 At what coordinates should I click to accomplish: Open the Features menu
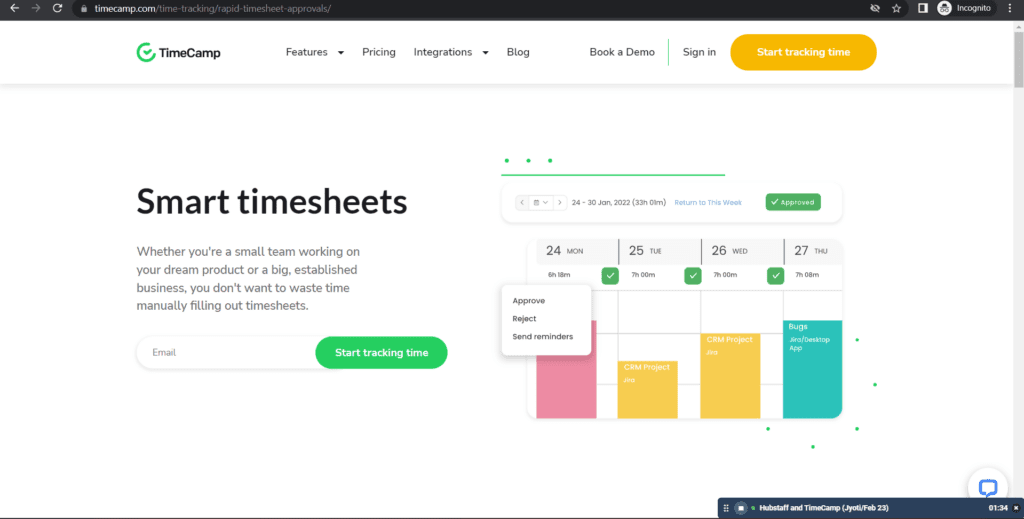306,52
